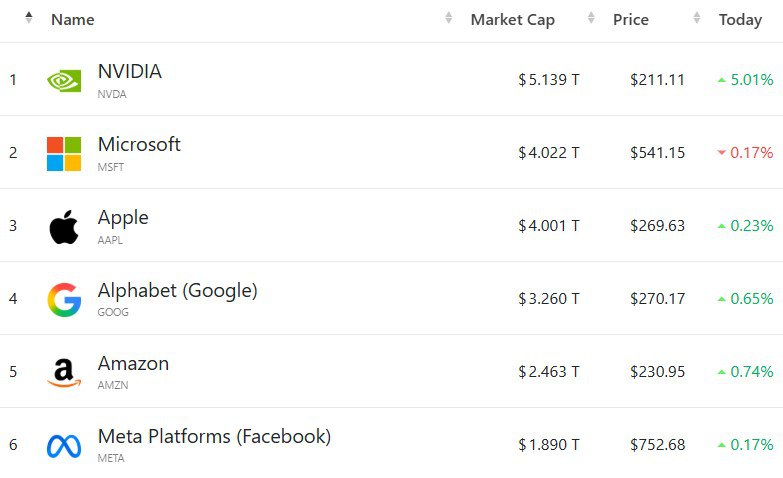The height and width of the screenshot is (478, 783).
Task: Open the NVIDIA company link
Action: pos(129,72)
